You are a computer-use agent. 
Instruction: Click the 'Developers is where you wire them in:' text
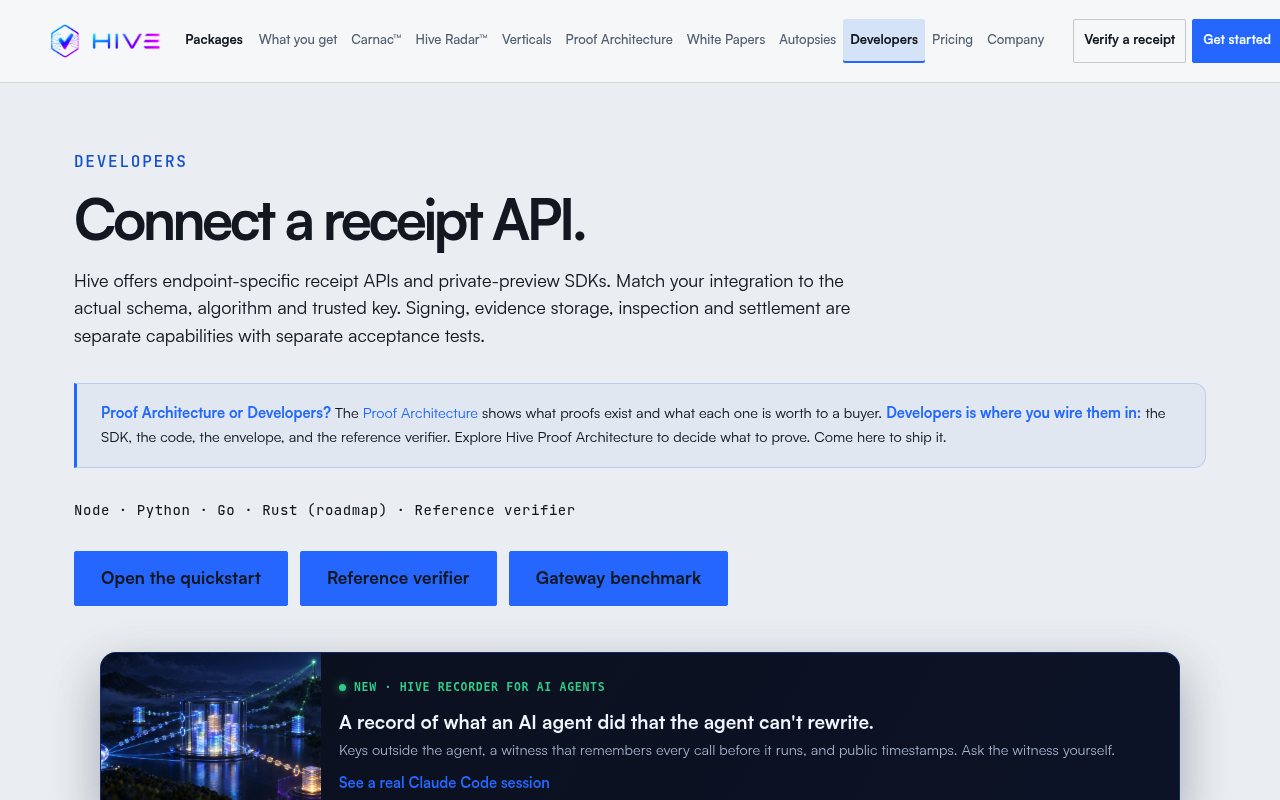tap(1013, 413)
